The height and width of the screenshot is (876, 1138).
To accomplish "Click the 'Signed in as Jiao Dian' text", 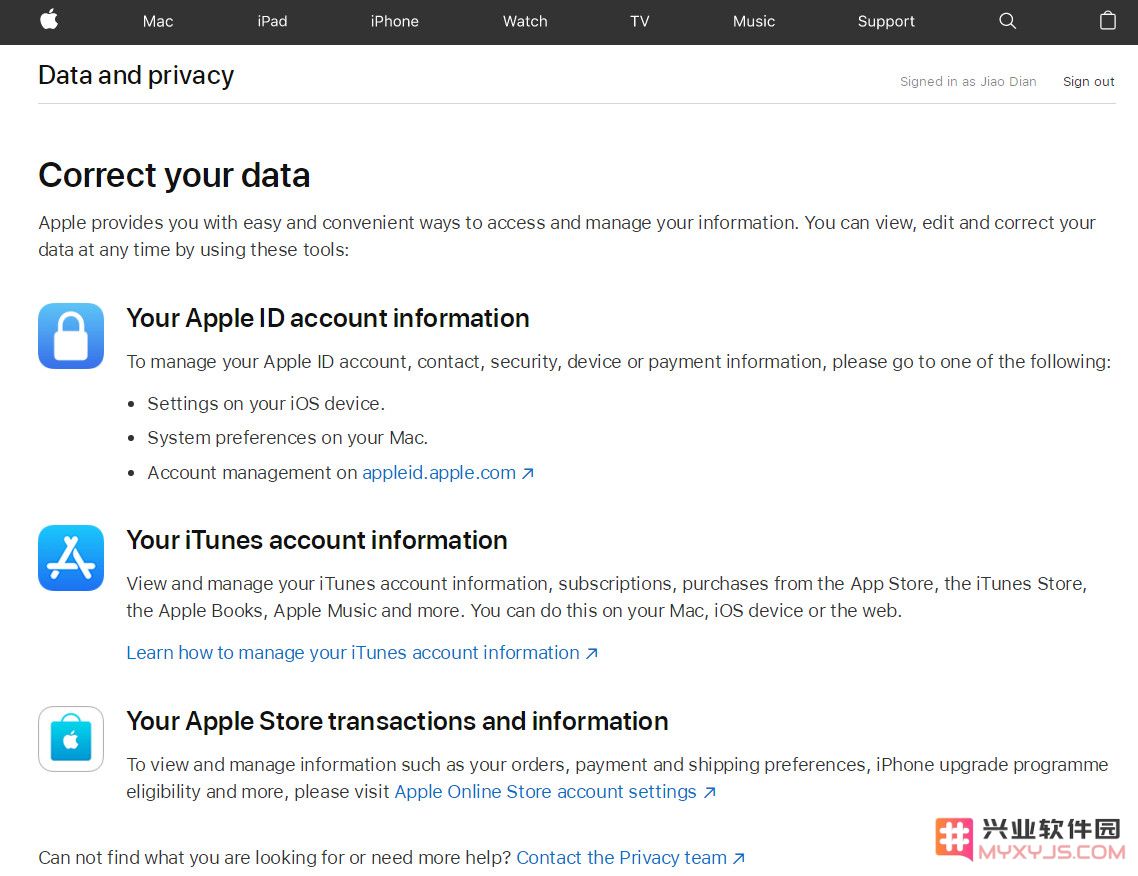I will point(967,81).
